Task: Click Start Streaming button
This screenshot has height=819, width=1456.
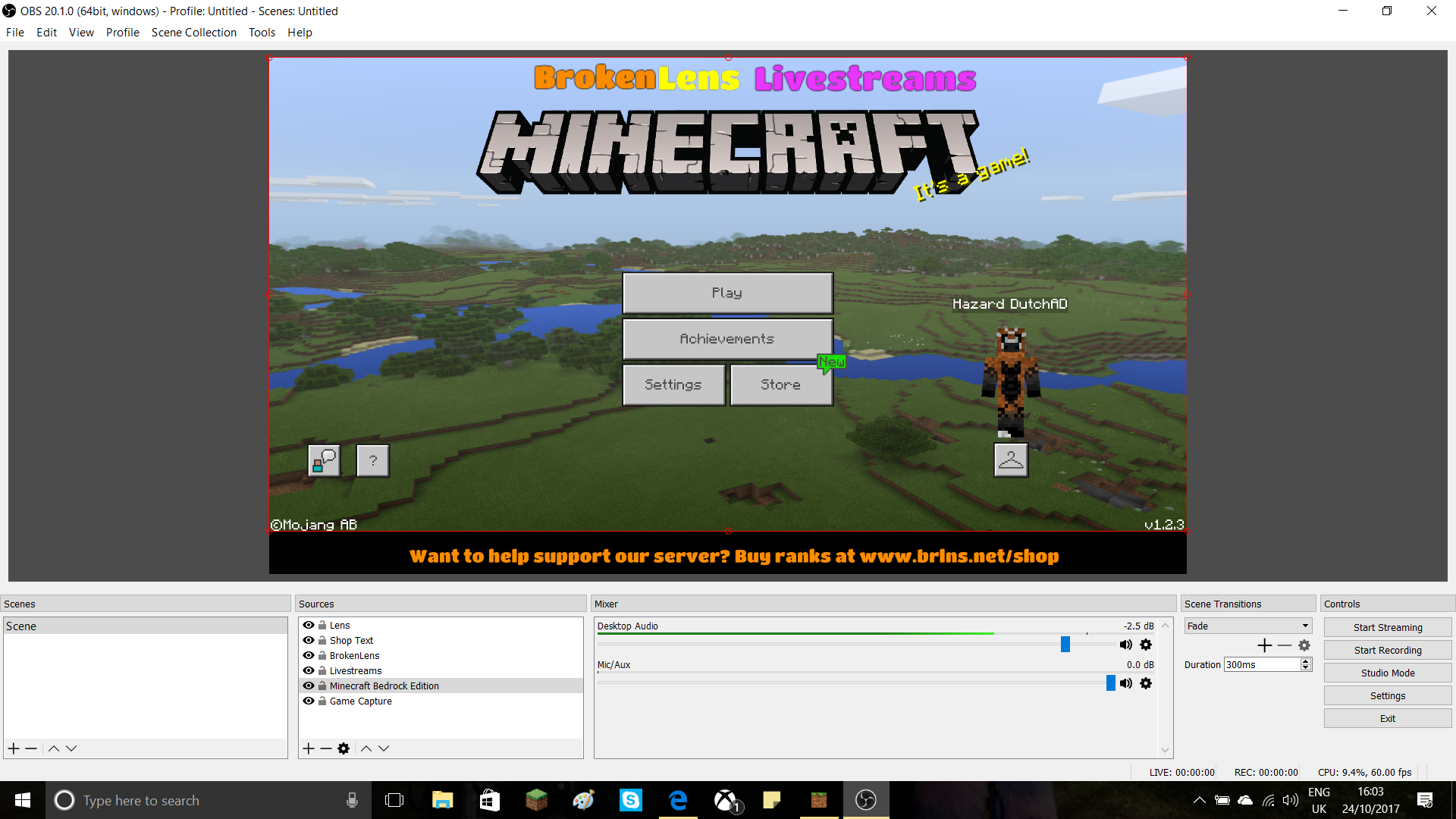Action: [1388, 627]
